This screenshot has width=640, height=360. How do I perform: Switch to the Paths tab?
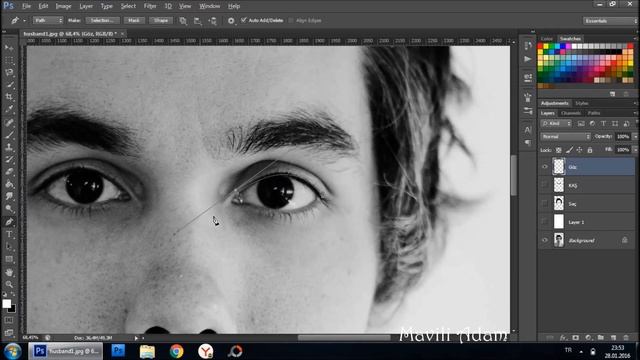594,113
